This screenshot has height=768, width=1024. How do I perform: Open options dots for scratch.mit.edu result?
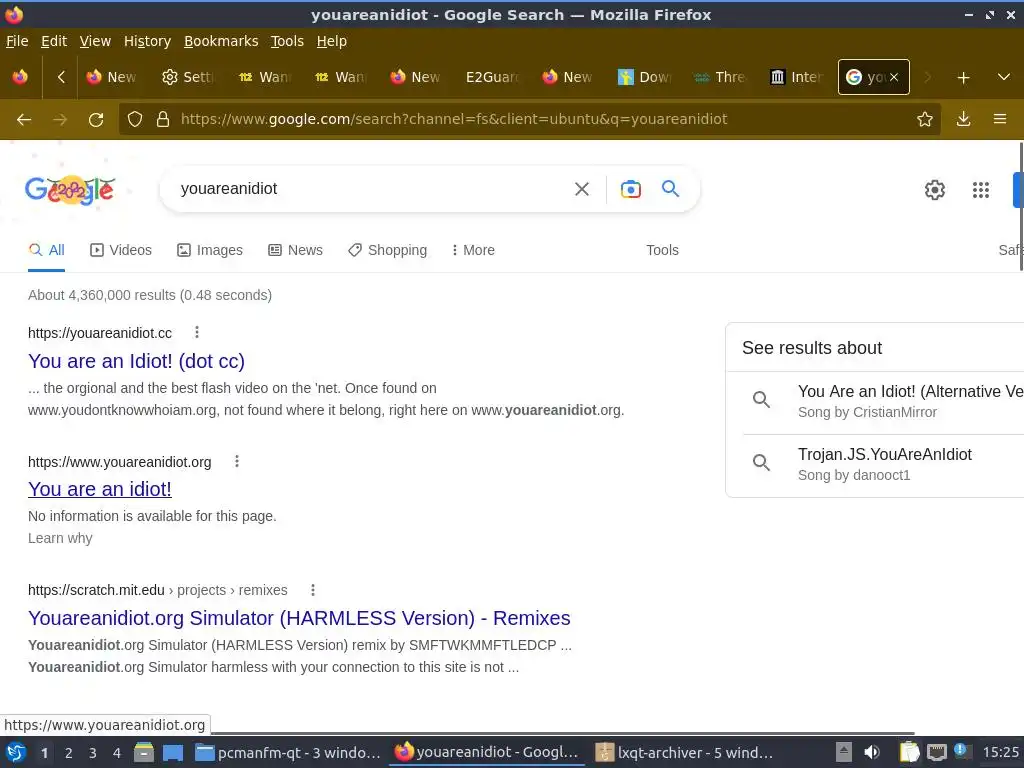(x=313, y=590)
